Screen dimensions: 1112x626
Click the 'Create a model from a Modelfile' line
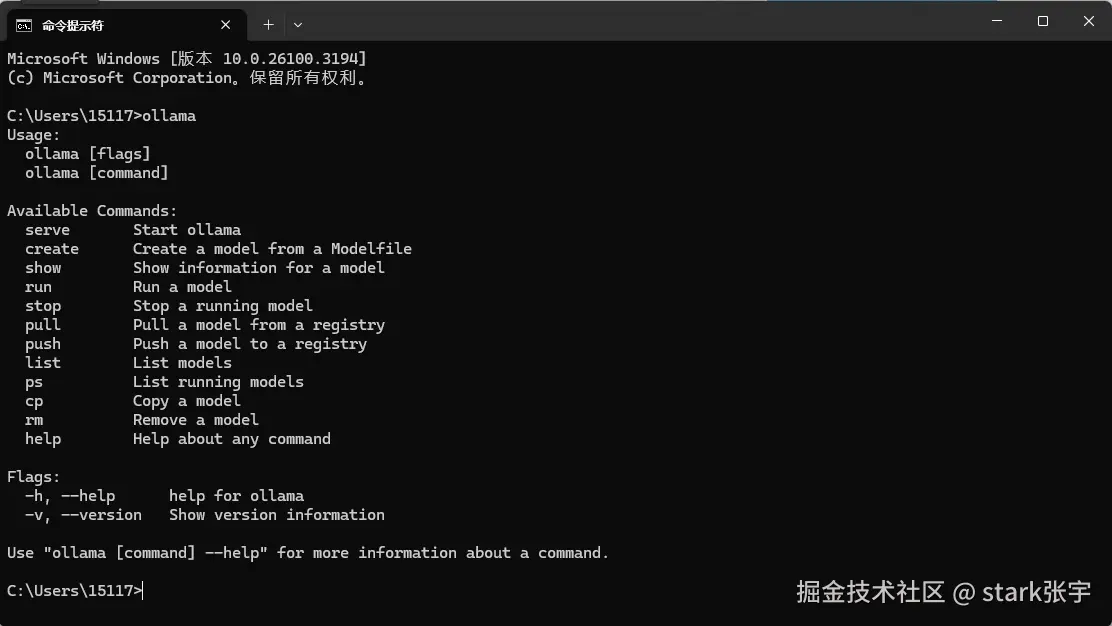click(x=272, y=249)
